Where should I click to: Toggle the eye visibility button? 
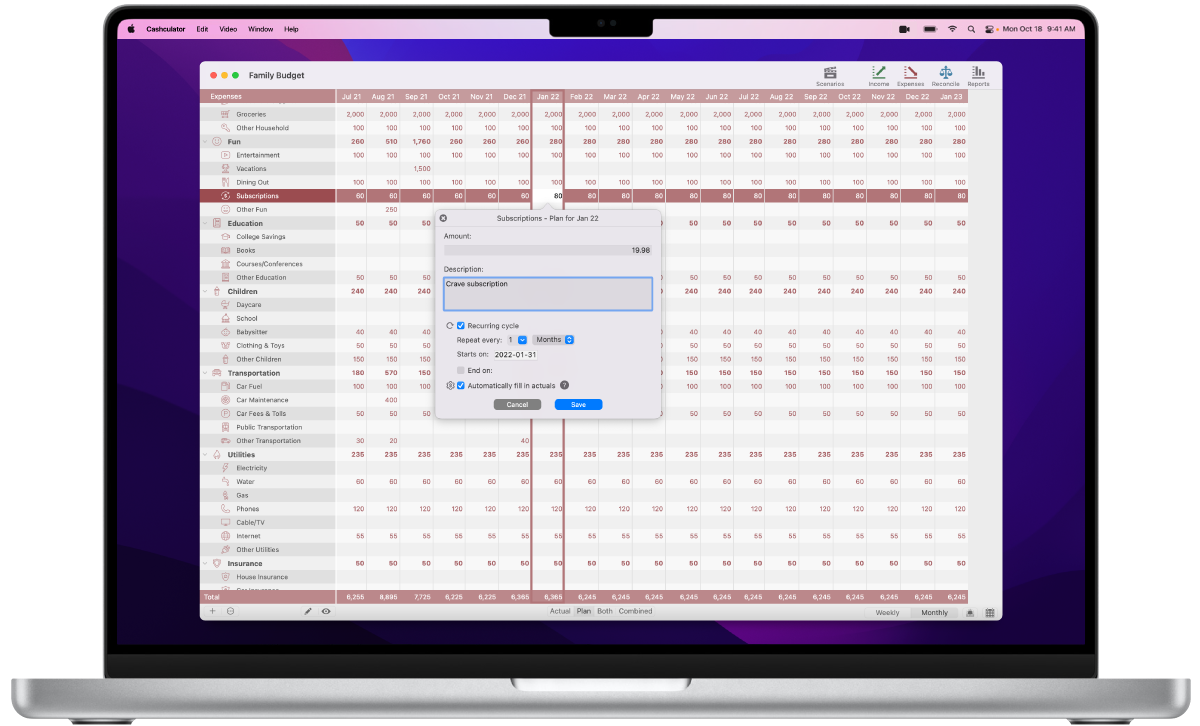(326, 611)
